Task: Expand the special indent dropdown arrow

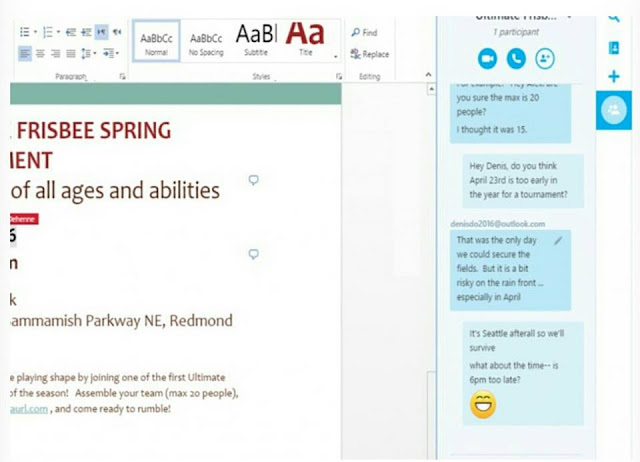Action: (x=118, y=53)
